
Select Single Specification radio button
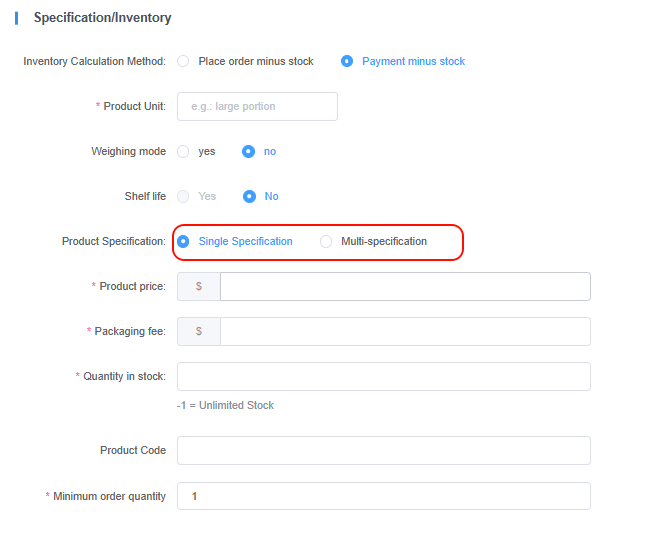click(183, 241)
